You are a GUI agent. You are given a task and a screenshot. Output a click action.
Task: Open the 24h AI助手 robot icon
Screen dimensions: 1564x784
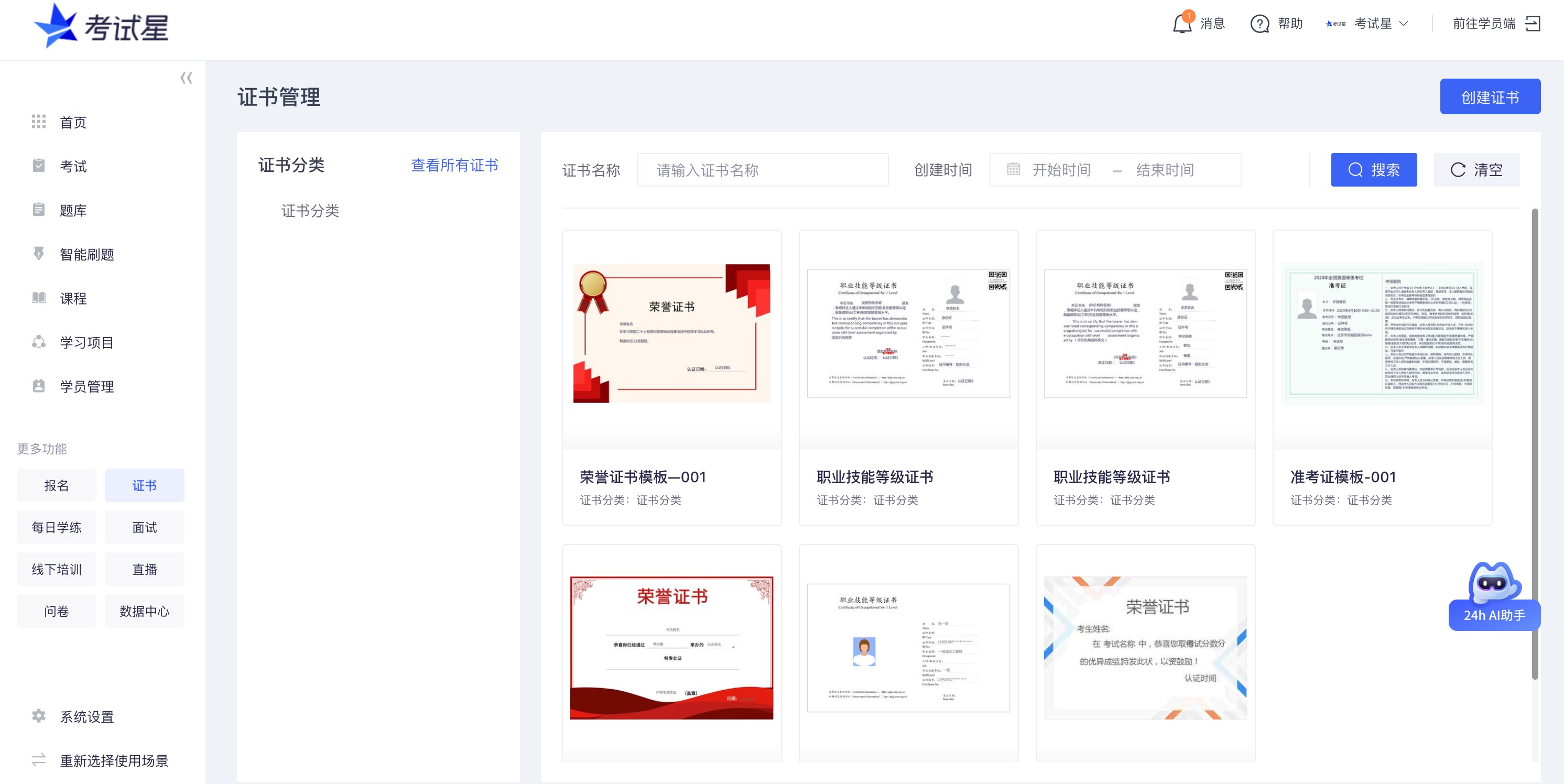point(1494,596)
